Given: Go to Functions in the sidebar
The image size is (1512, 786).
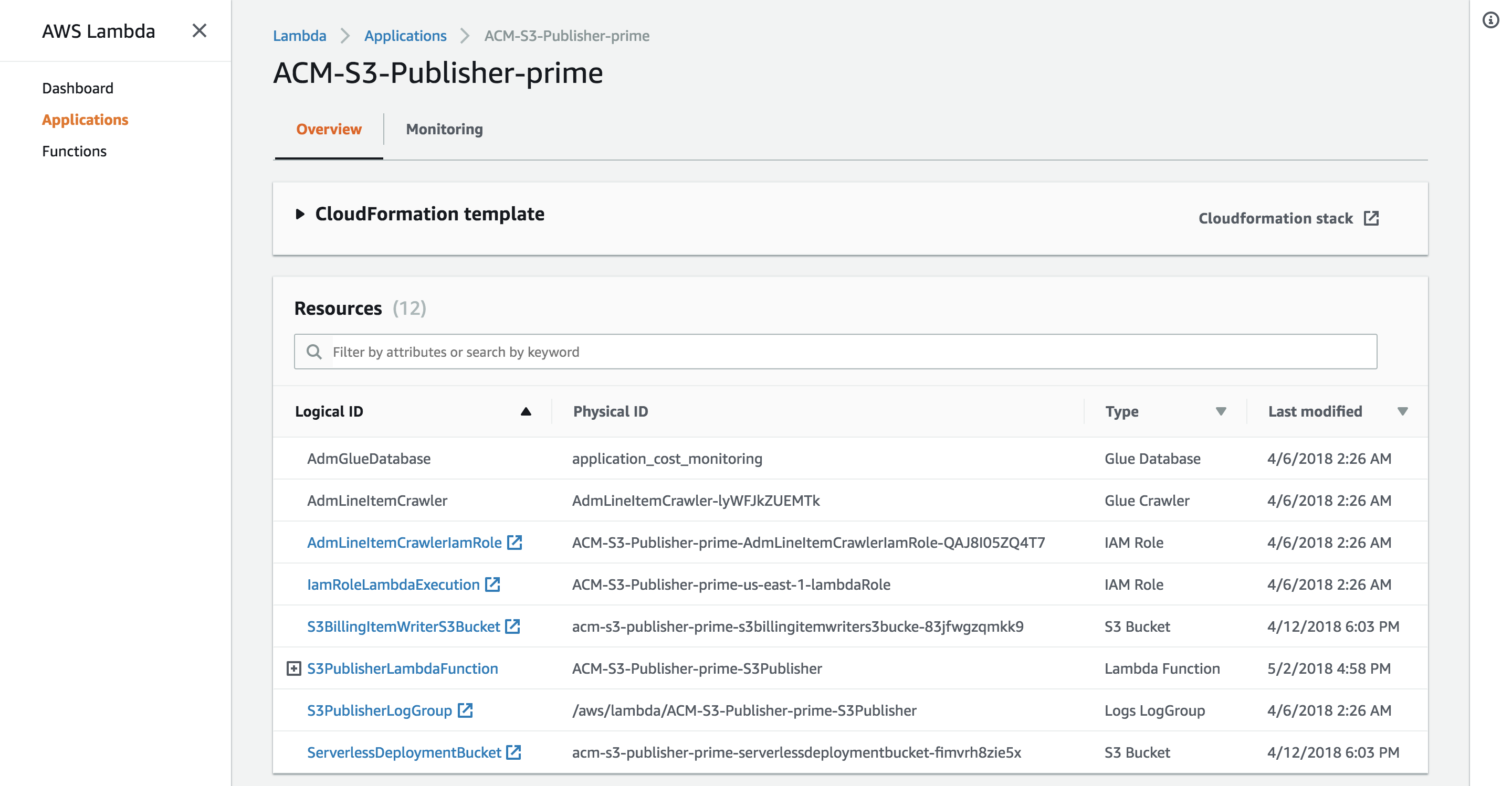Looking at the screenshot, I should [x=74, y=151].
